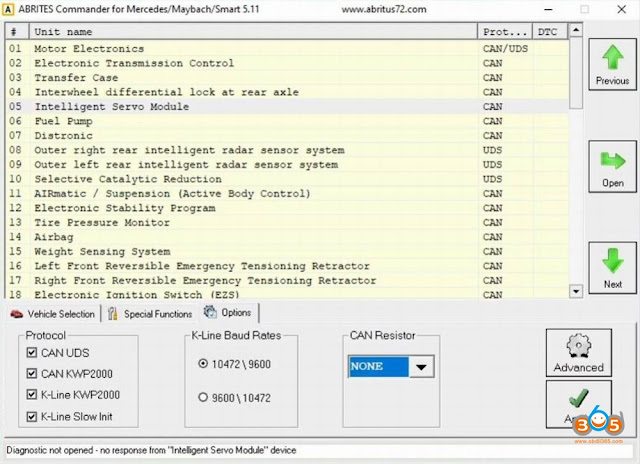Select the 9600 \ 10472 baud rate option
The image size is (640, 464).
pos(203,397)
